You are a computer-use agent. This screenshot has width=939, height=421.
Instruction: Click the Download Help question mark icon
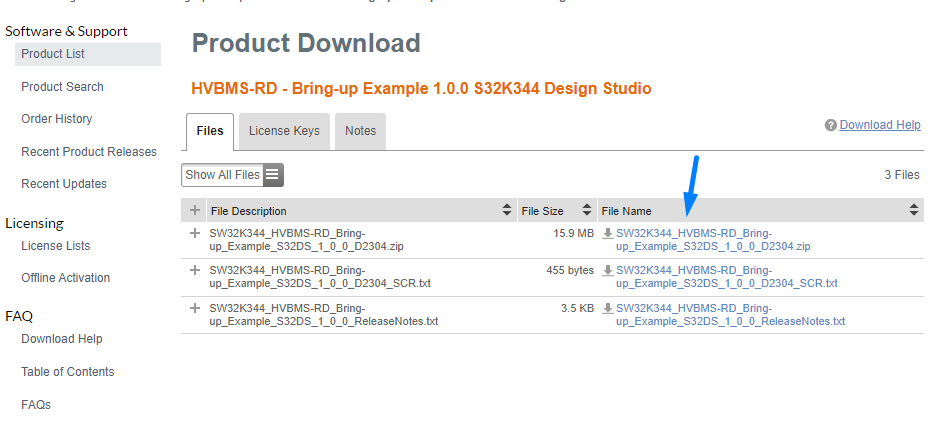[830, 126]
